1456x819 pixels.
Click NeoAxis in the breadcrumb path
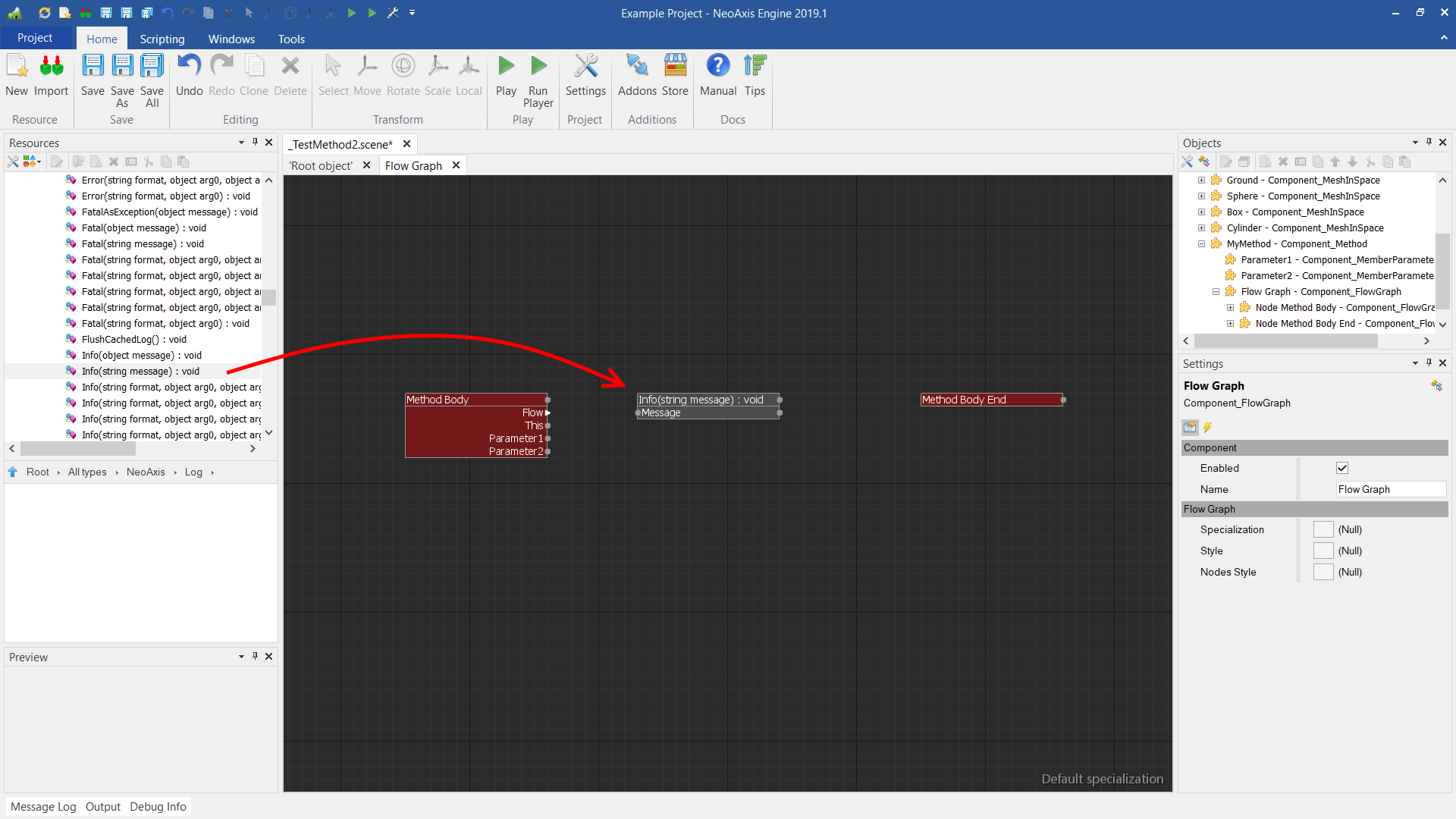tap(146, 472)
